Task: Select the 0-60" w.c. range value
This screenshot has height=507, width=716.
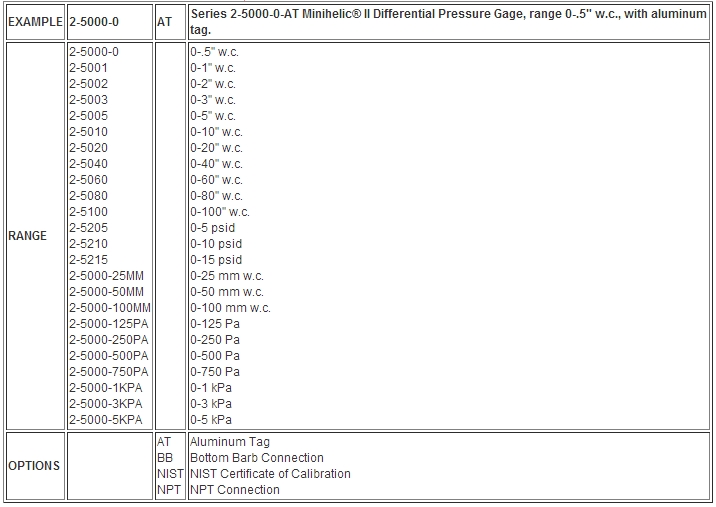Action: [216, 180]
